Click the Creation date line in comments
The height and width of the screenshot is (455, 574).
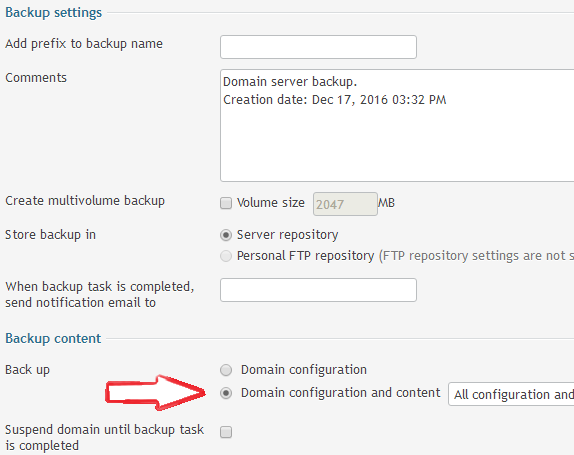[335, 100]
